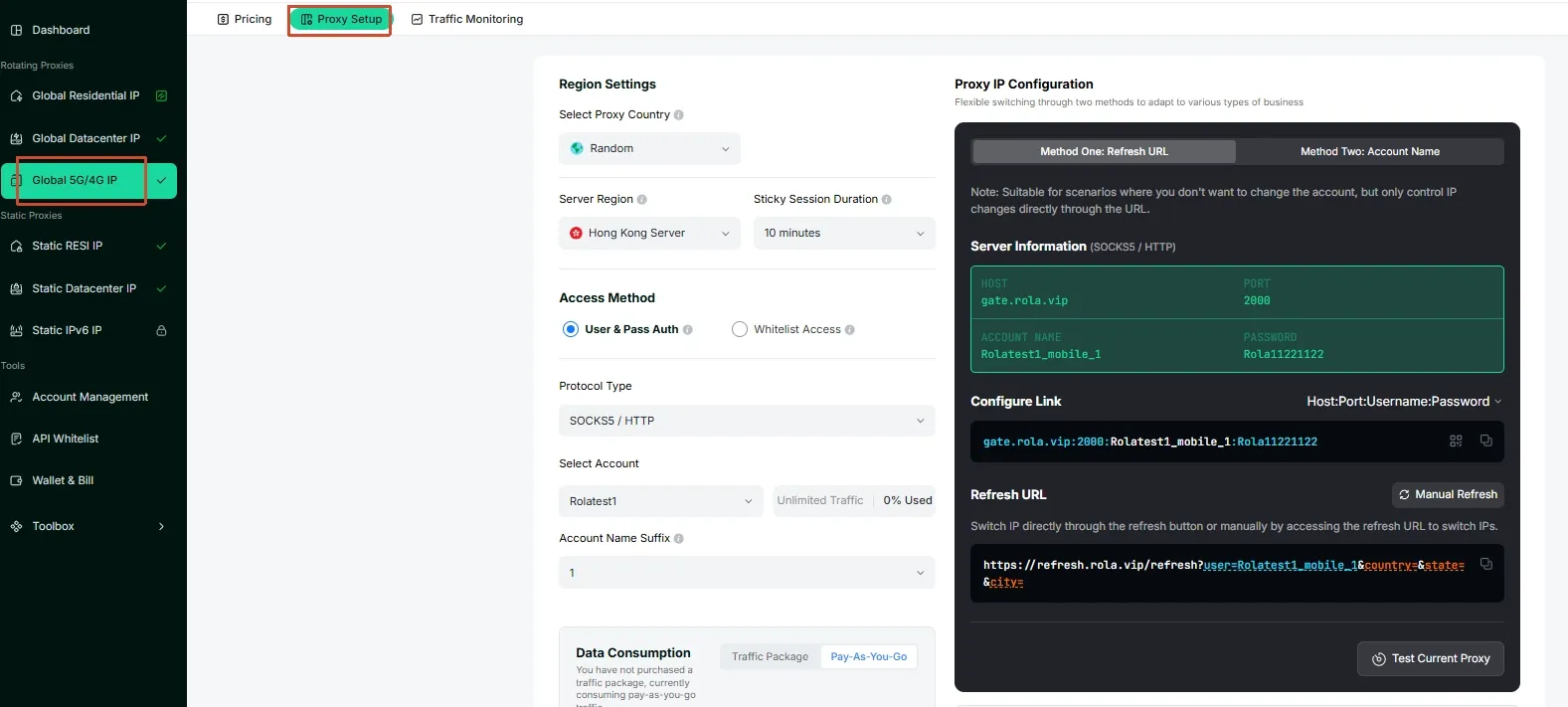Viewport: 1568px width, 707px height.
Task: Open the Account Name Suffix dropdown
Action: [x=747, y=573]
